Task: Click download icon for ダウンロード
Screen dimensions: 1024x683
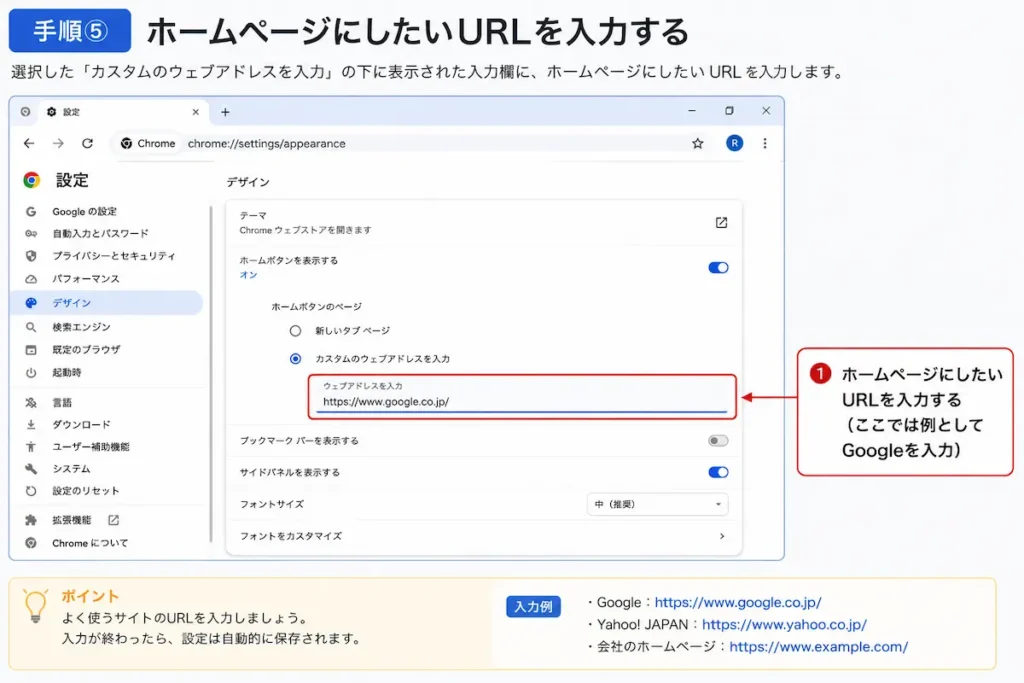Action: [x=31, y=424]
